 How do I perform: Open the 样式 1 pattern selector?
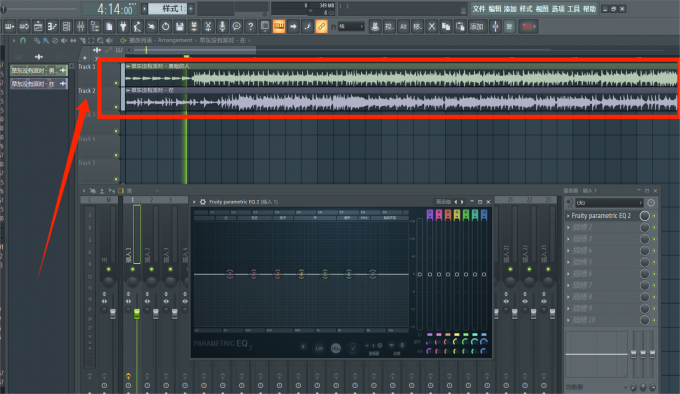pos(168,9)
